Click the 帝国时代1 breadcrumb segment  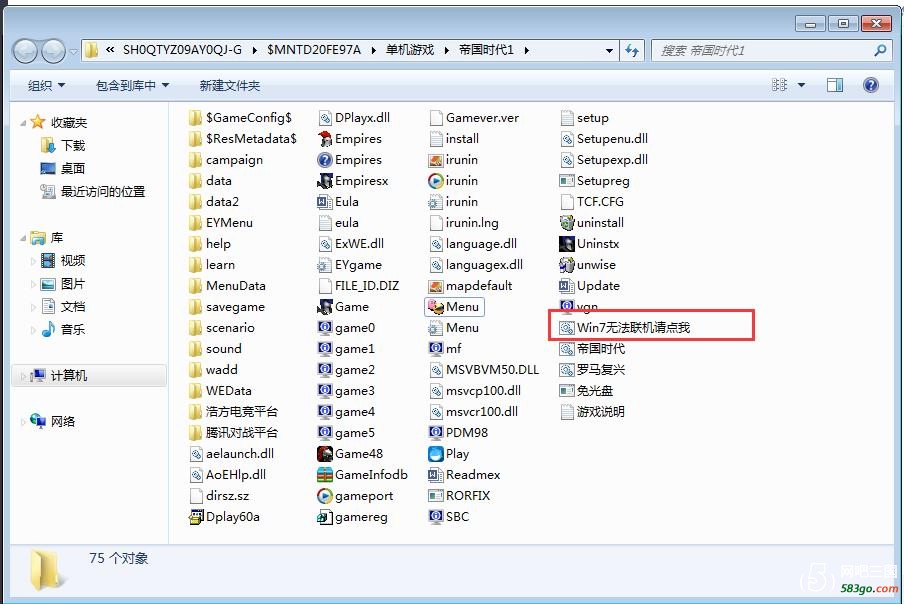486,50
